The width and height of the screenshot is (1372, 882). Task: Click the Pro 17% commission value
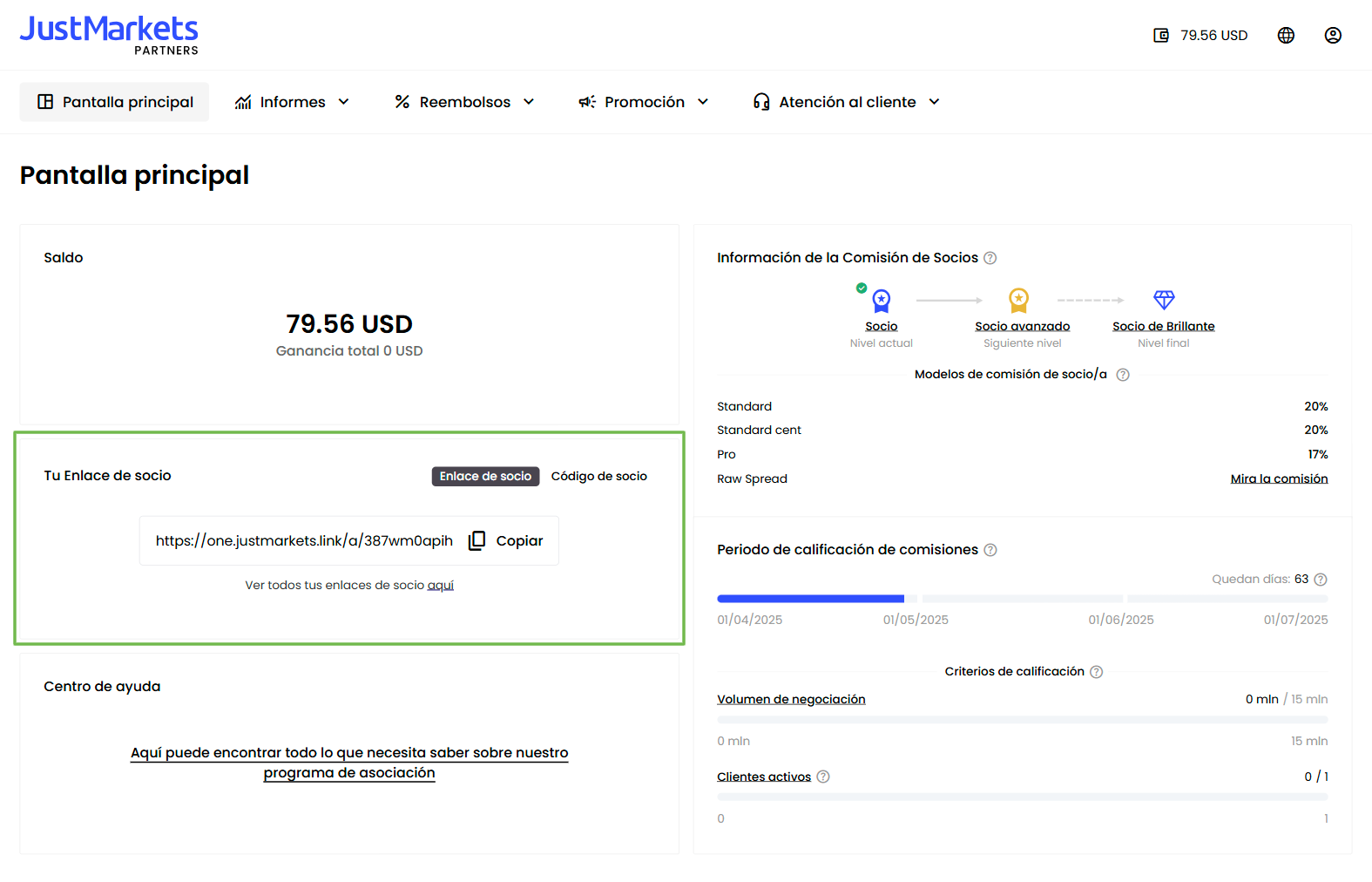click(1318, 455)
